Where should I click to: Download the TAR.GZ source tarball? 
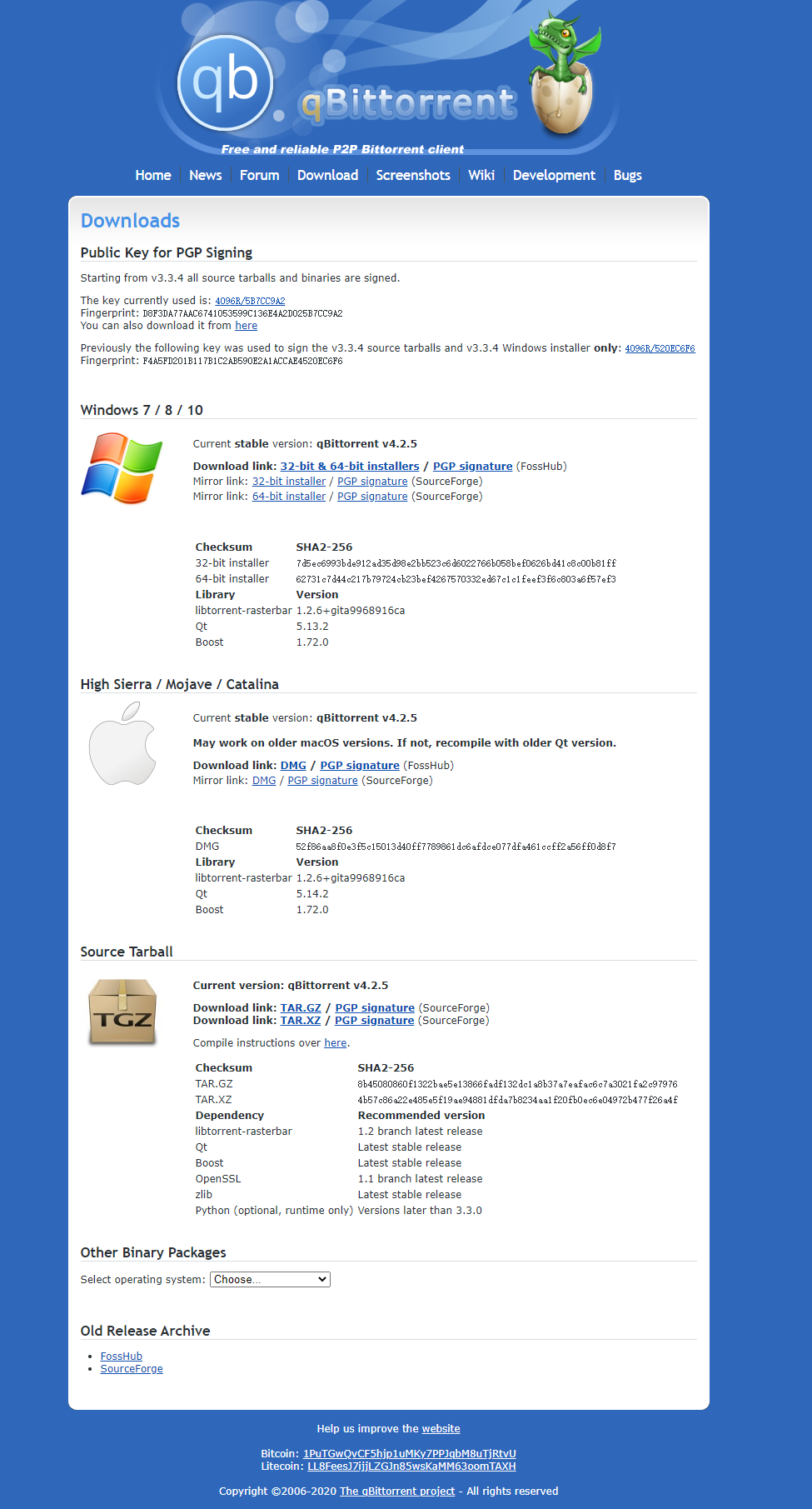click(301, 1008)
